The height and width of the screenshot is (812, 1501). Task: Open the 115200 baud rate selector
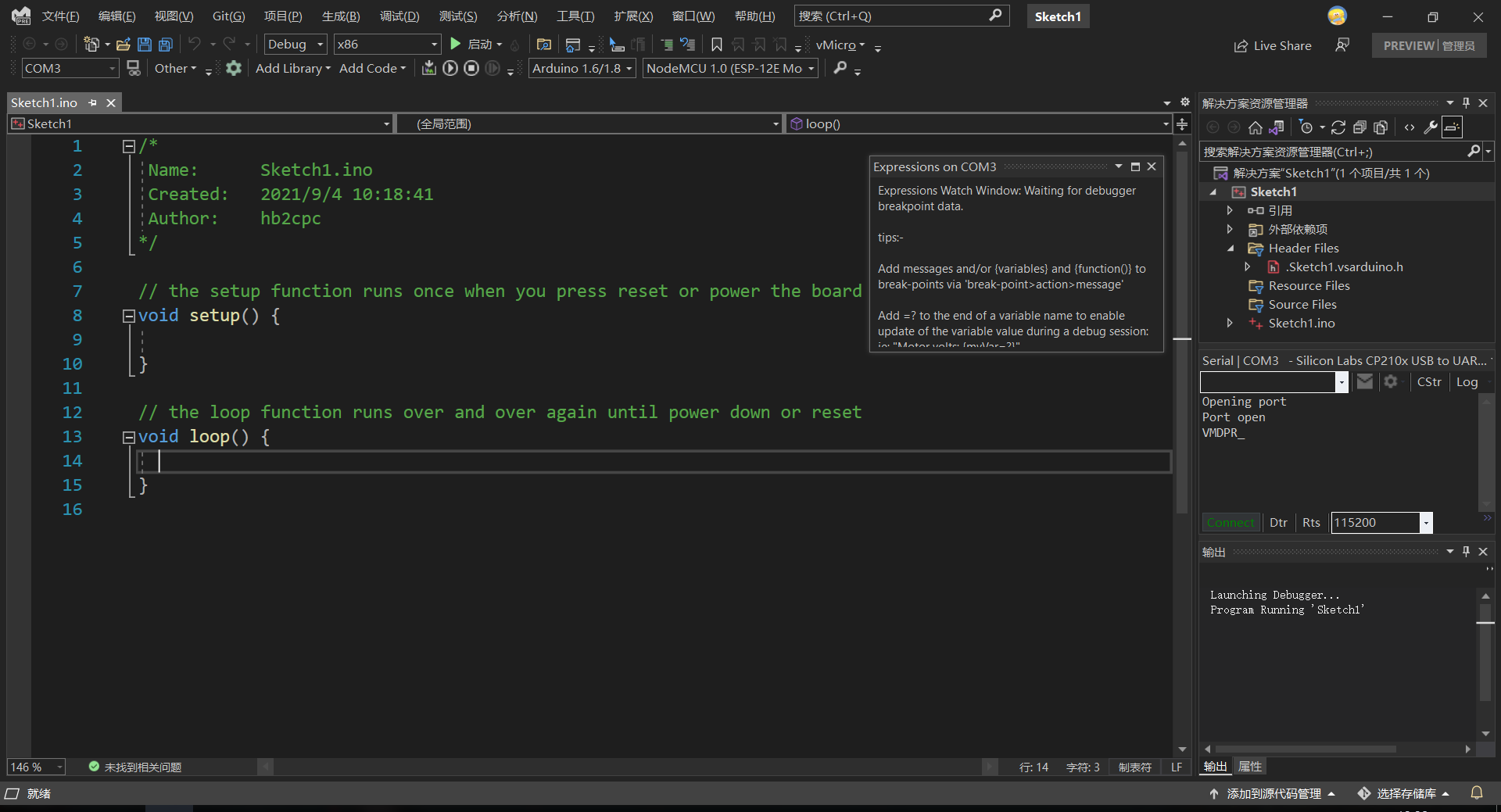[1425, 522]
